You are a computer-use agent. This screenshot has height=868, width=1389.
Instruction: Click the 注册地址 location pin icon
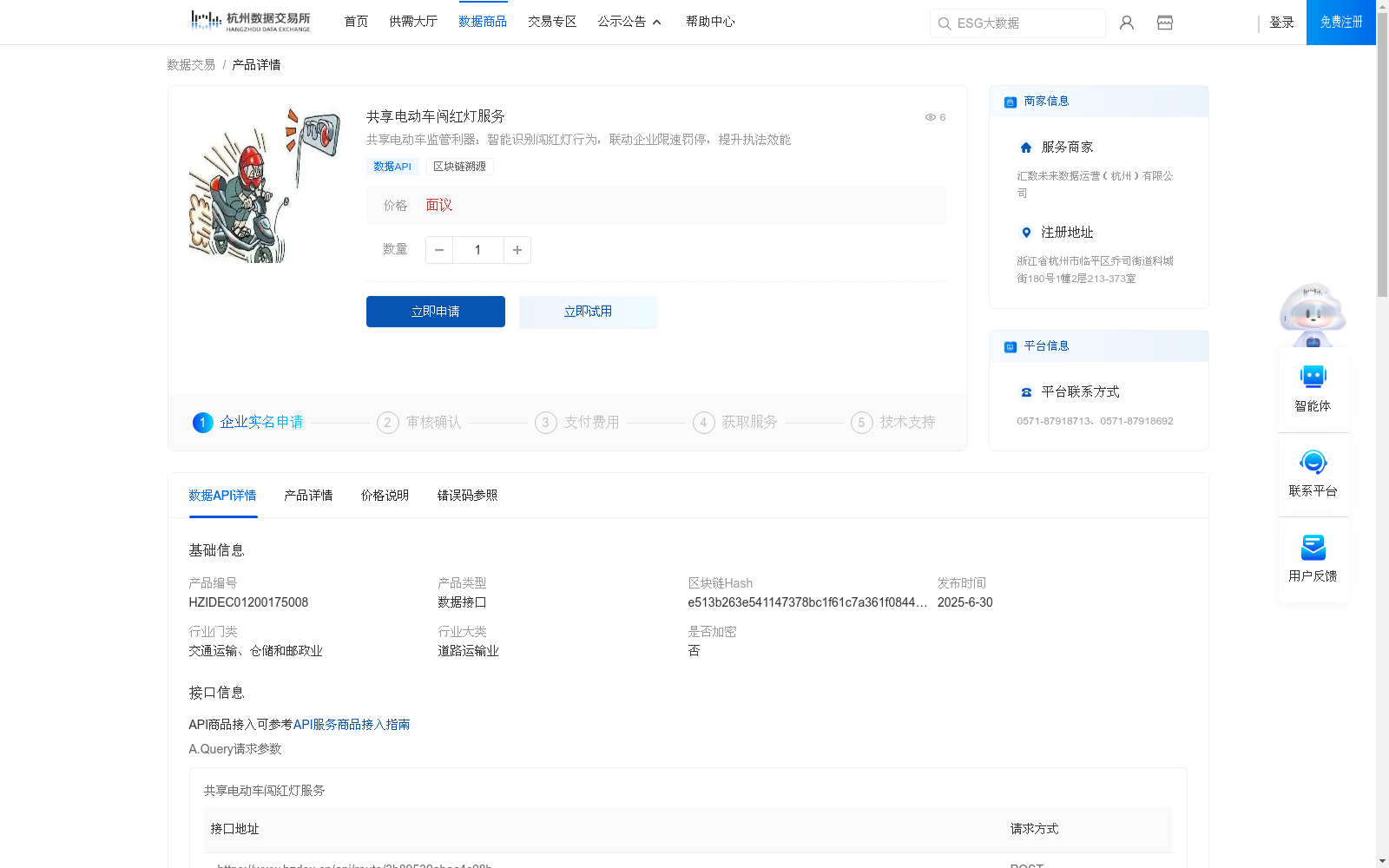point(1026,233)
